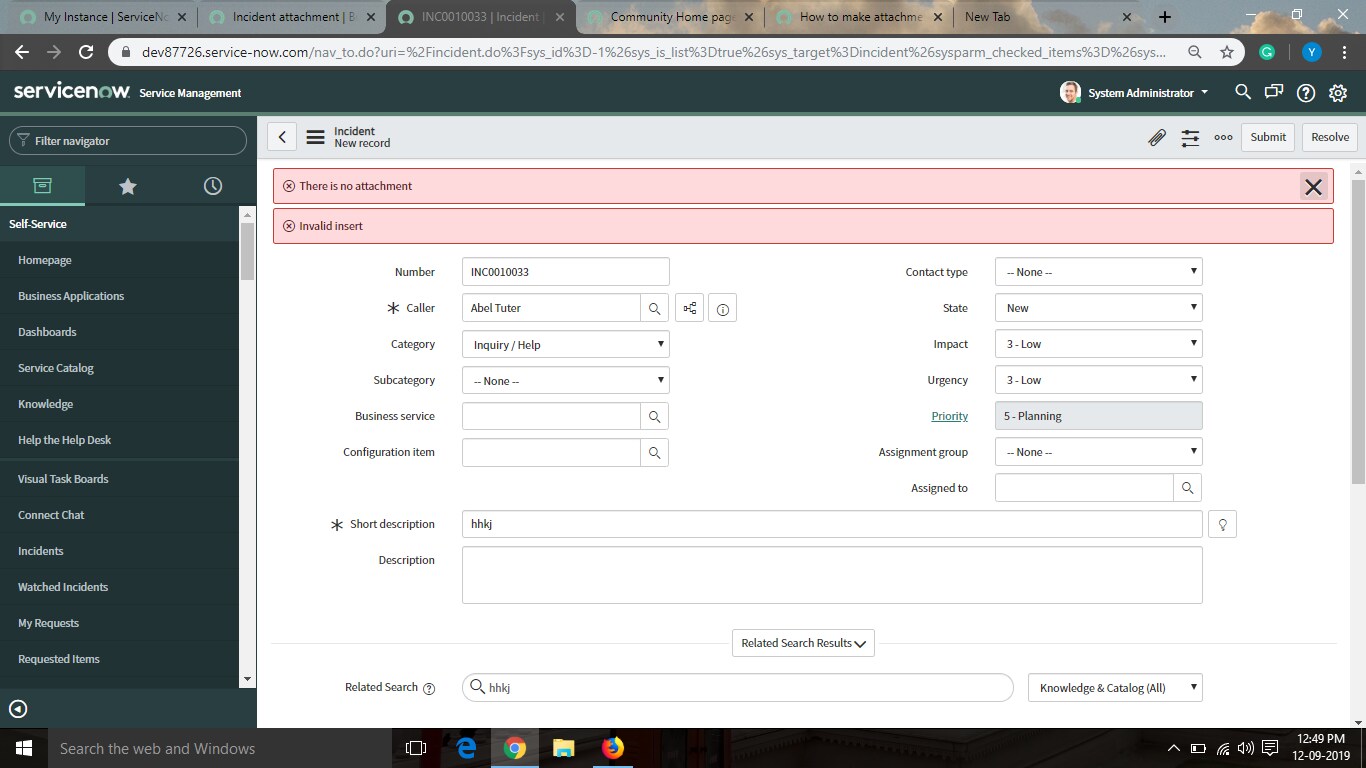Open the State dropdown
Image resolution: width=1366 pixels, height=768 pixels.
point(1099,308)
